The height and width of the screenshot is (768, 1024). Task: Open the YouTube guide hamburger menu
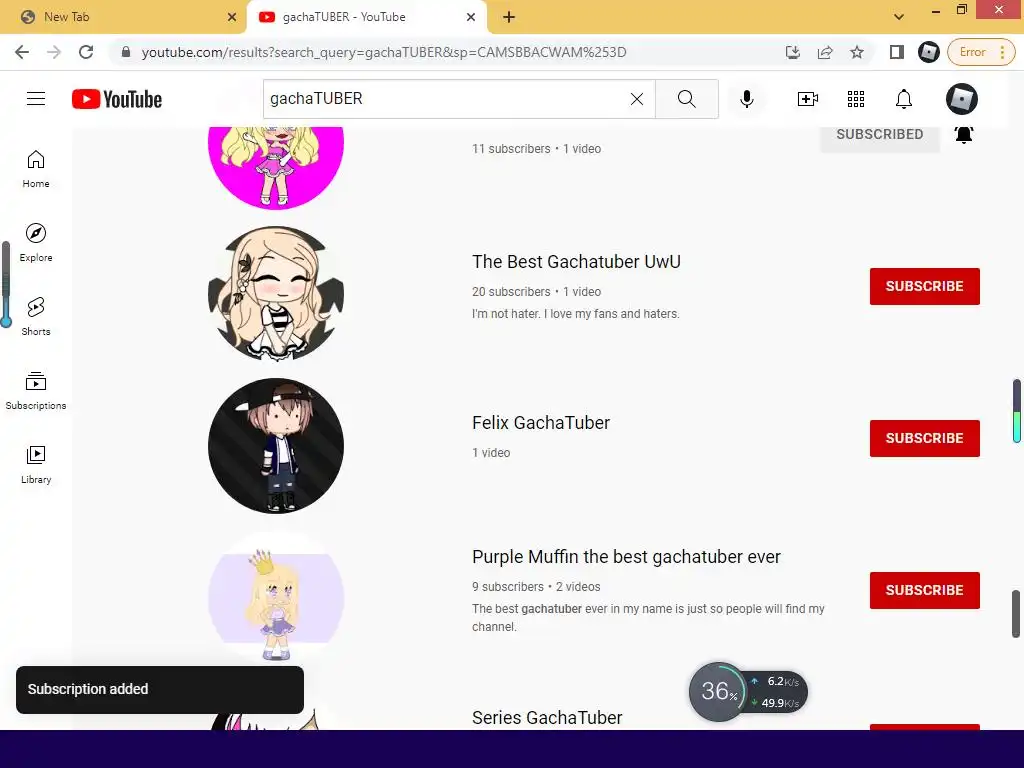(x=36, y=99)
